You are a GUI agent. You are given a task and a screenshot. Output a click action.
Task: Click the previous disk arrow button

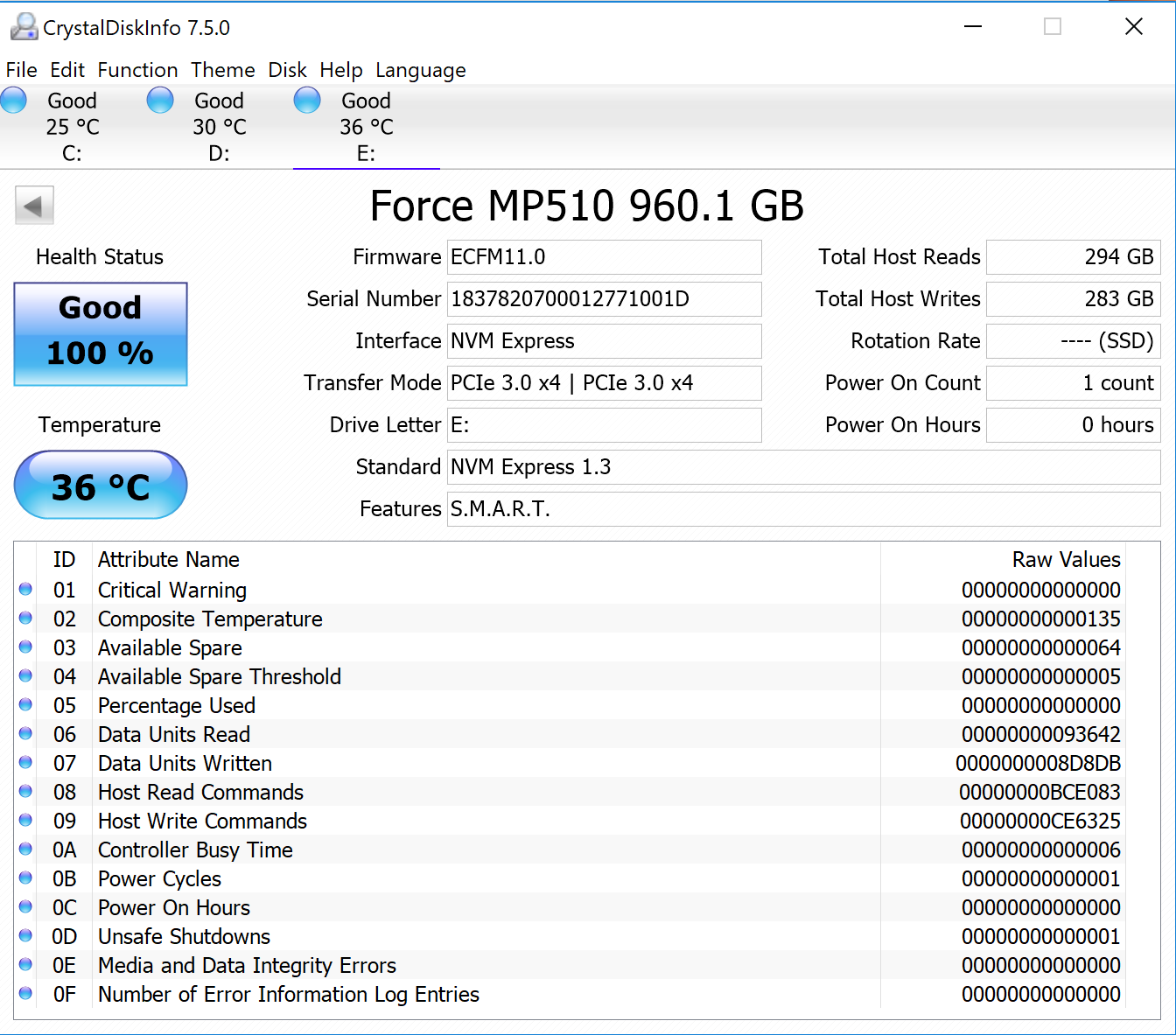pos(34,206)
